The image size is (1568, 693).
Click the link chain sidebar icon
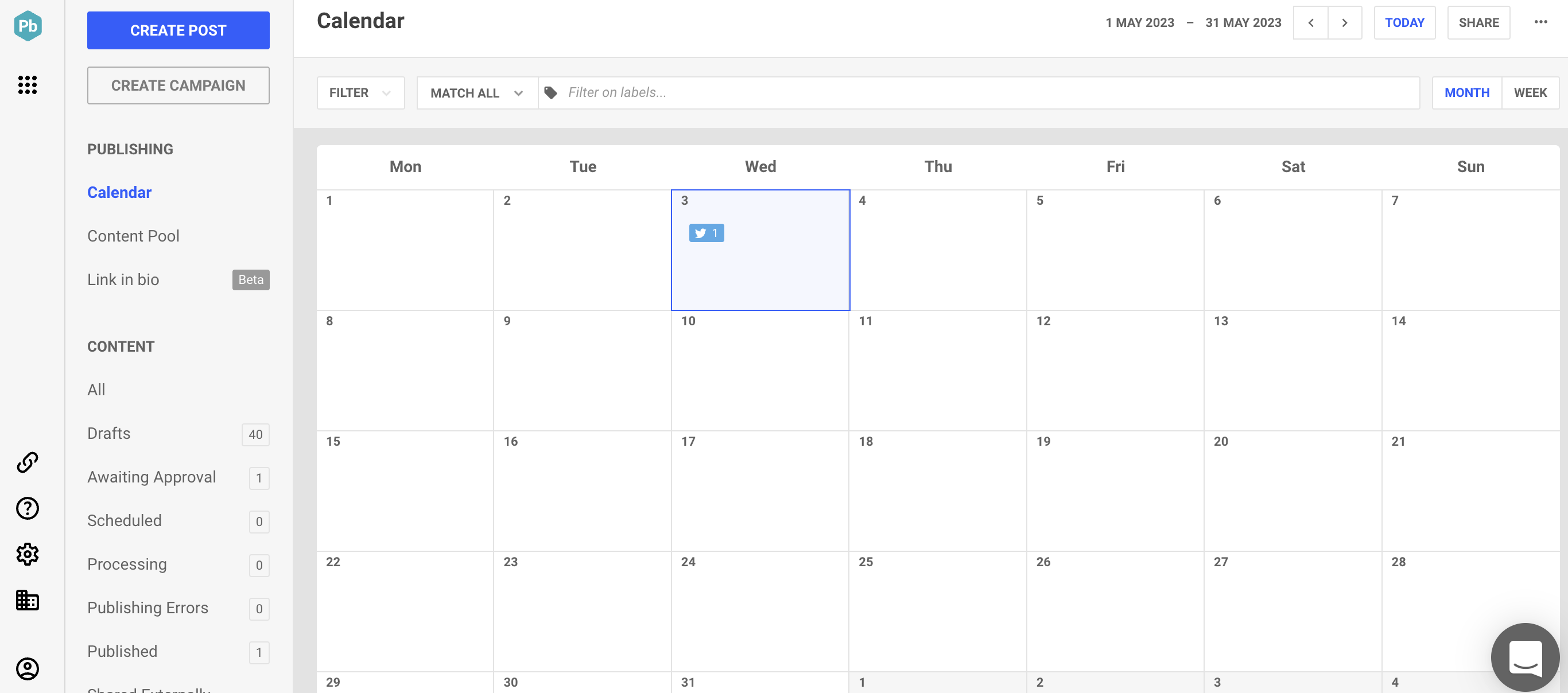pyautogui.click(x=28, y=462)
